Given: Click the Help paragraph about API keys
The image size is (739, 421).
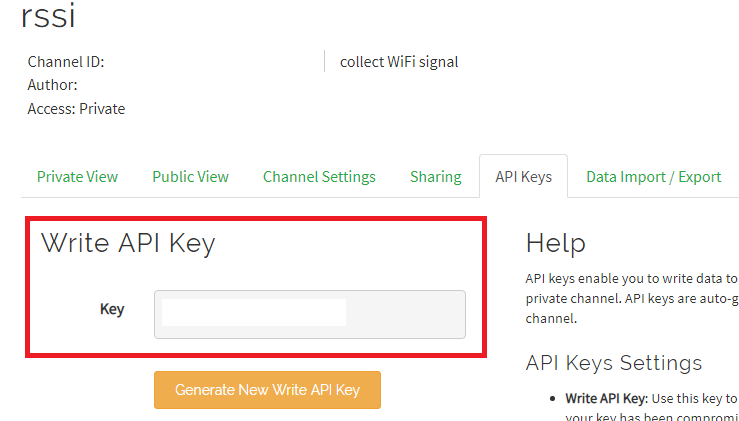Looking at the screenshot, I should tap(631, 299).
